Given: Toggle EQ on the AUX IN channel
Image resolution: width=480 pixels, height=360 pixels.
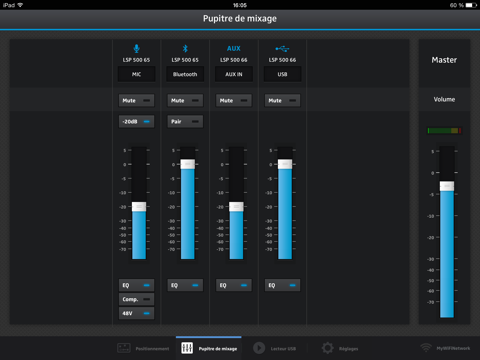Looking at the screenshot, I should [x=234, y=285].
